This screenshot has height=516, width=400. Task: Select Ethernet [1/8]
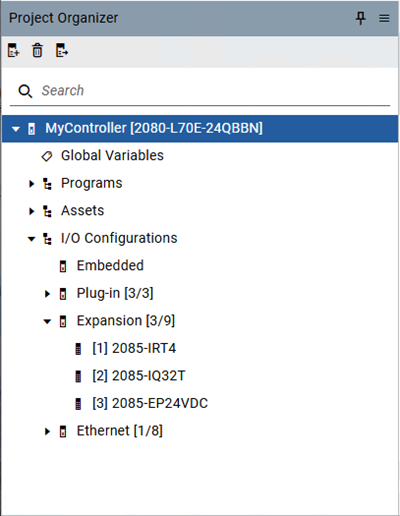120,431
